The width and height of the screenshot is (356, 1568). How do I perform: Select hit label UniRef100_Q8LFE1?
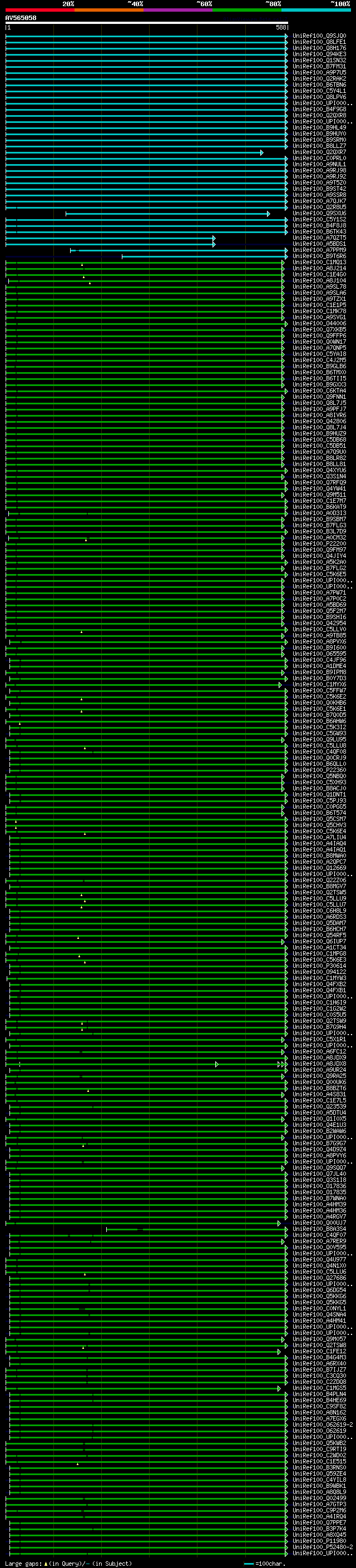tap(319, 42)
